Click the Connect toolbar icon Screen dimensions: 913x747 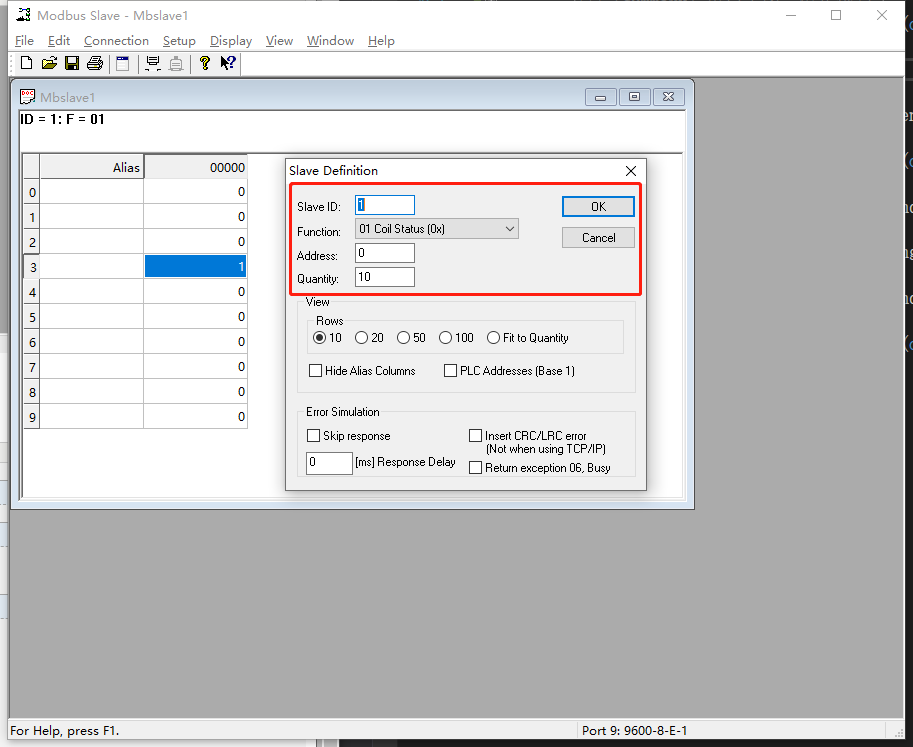(x=153, y=63)
